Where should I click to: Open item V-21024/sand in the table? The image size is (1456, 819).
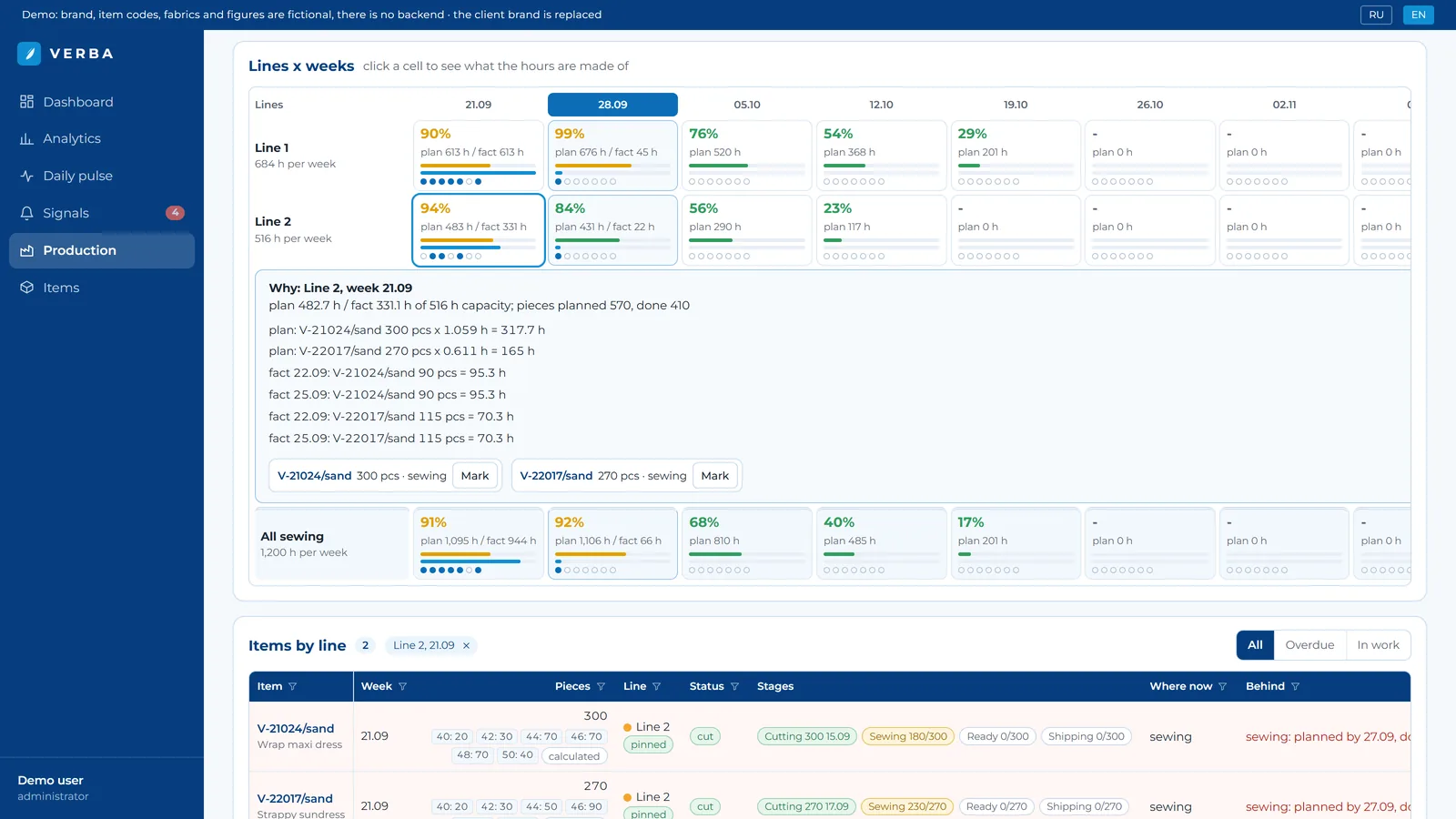pos(296,728)
